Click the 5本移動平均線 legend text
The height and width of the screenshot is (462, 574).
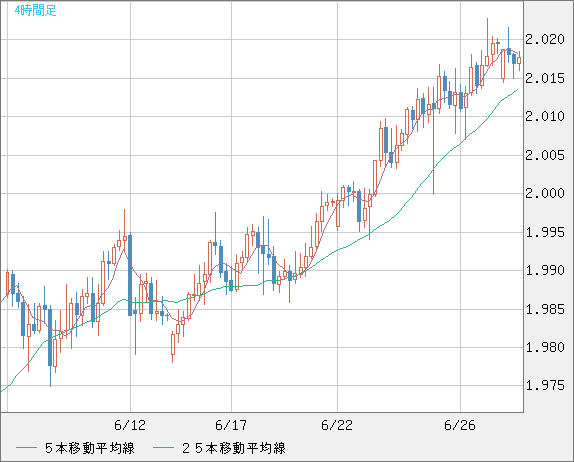tap(90, 448)
